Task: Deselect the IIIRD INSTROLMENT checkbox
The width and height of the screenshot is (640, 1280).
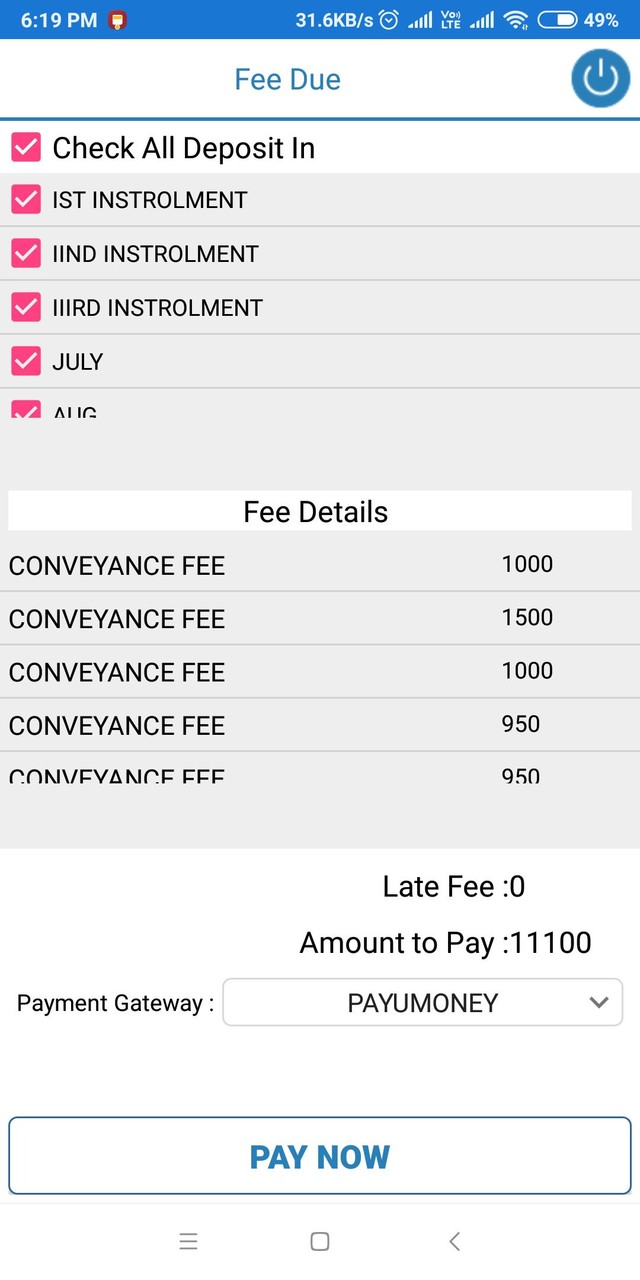Action: 26,308
